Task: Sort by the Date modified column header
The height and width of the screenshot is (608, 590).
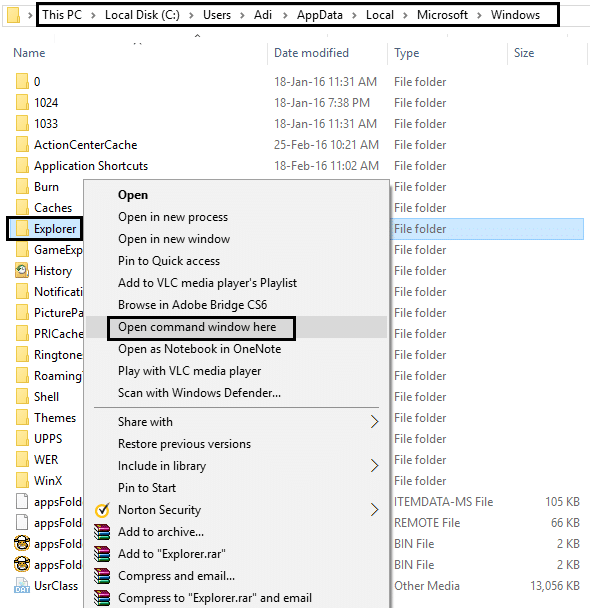Action: click(311, 53)
